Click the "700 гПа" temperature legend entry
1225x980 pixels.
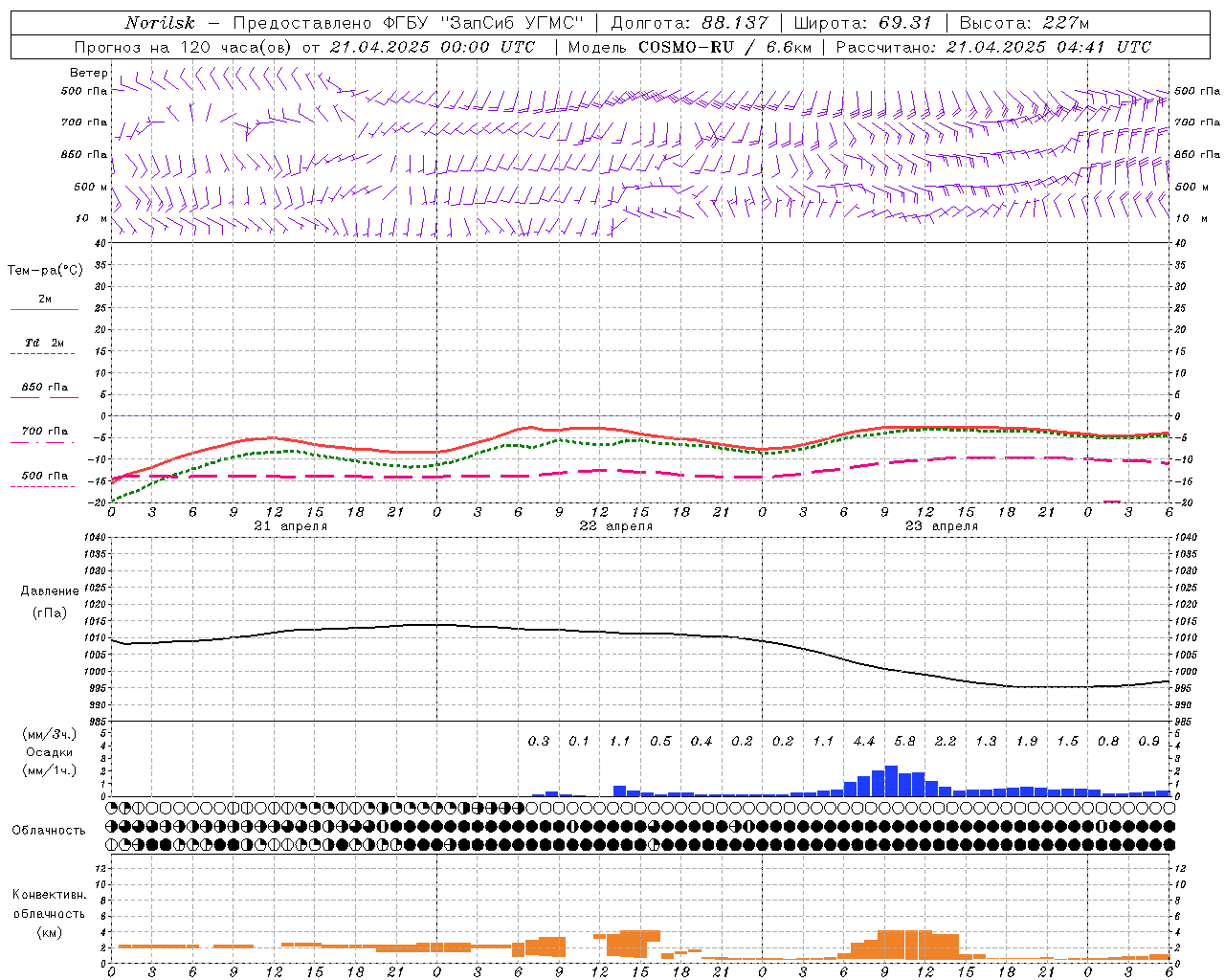pos(45,432)
